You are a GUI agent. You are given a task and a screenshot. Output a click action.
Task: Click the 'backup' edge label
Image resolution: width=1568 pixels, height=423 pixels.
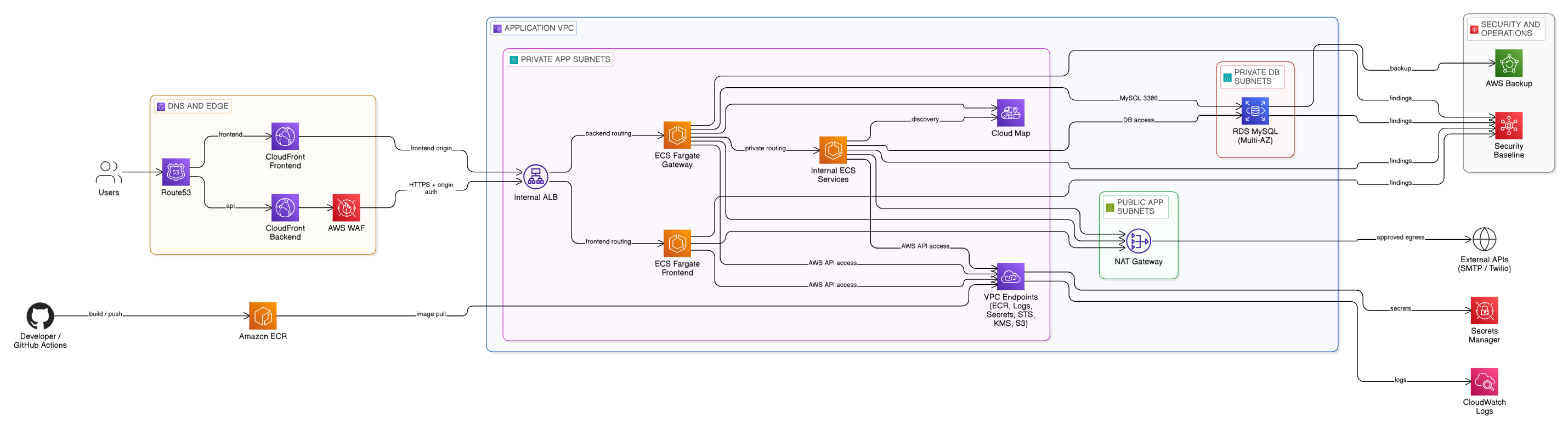[x=1401, y=68]
